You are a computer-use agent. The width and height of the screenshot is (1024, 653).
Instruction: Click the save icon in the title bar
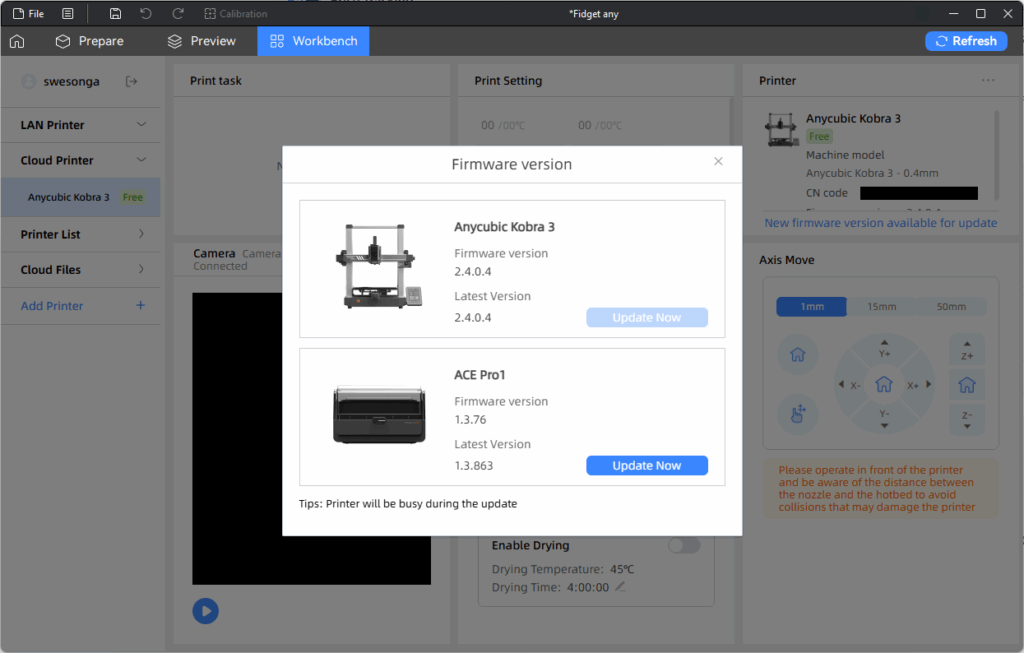click(116, 14)
